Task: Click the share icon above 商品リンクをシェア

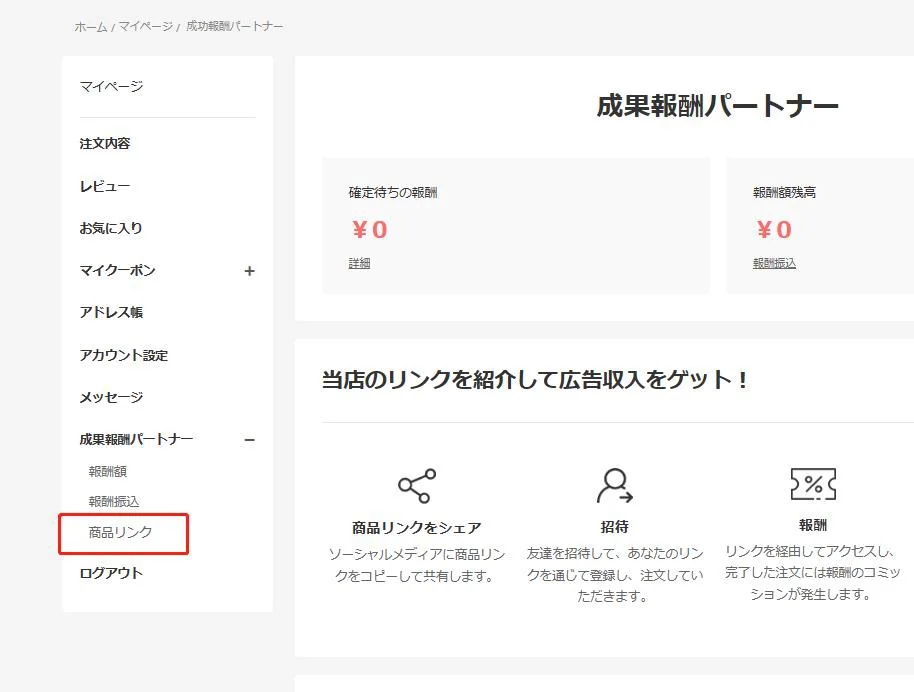Action: point(416,486)
